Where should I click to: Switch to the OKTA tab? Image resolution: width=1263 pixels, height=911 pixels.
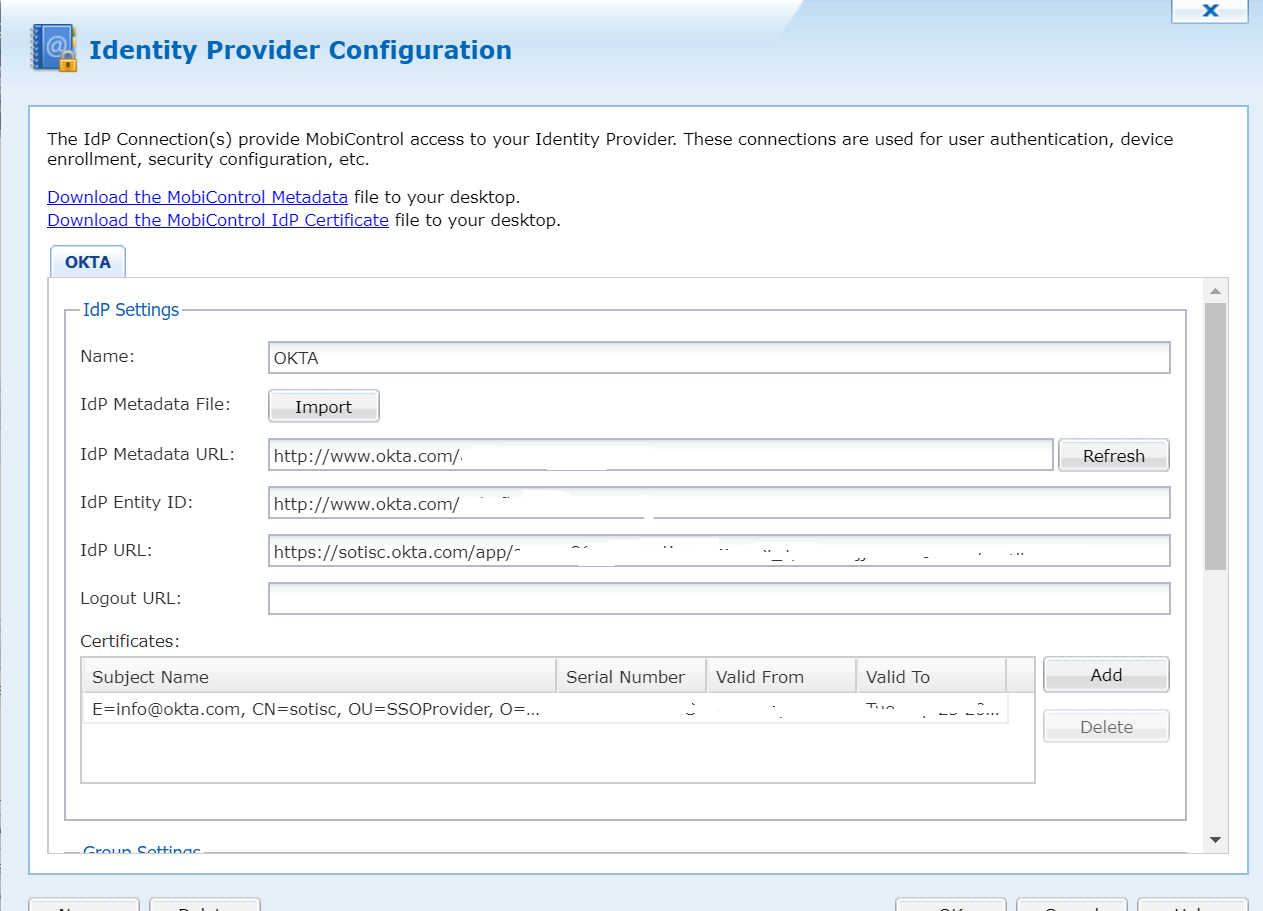point(88,263)
